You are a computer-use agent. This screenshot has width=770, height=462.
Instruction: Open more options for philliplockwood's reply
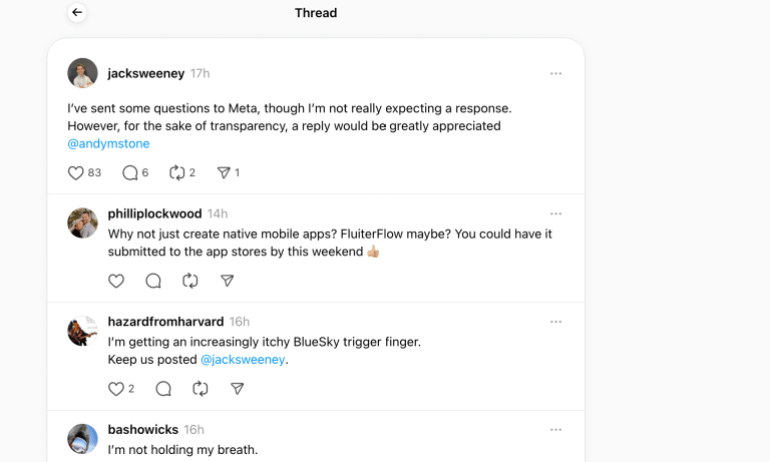pos(556,214)
